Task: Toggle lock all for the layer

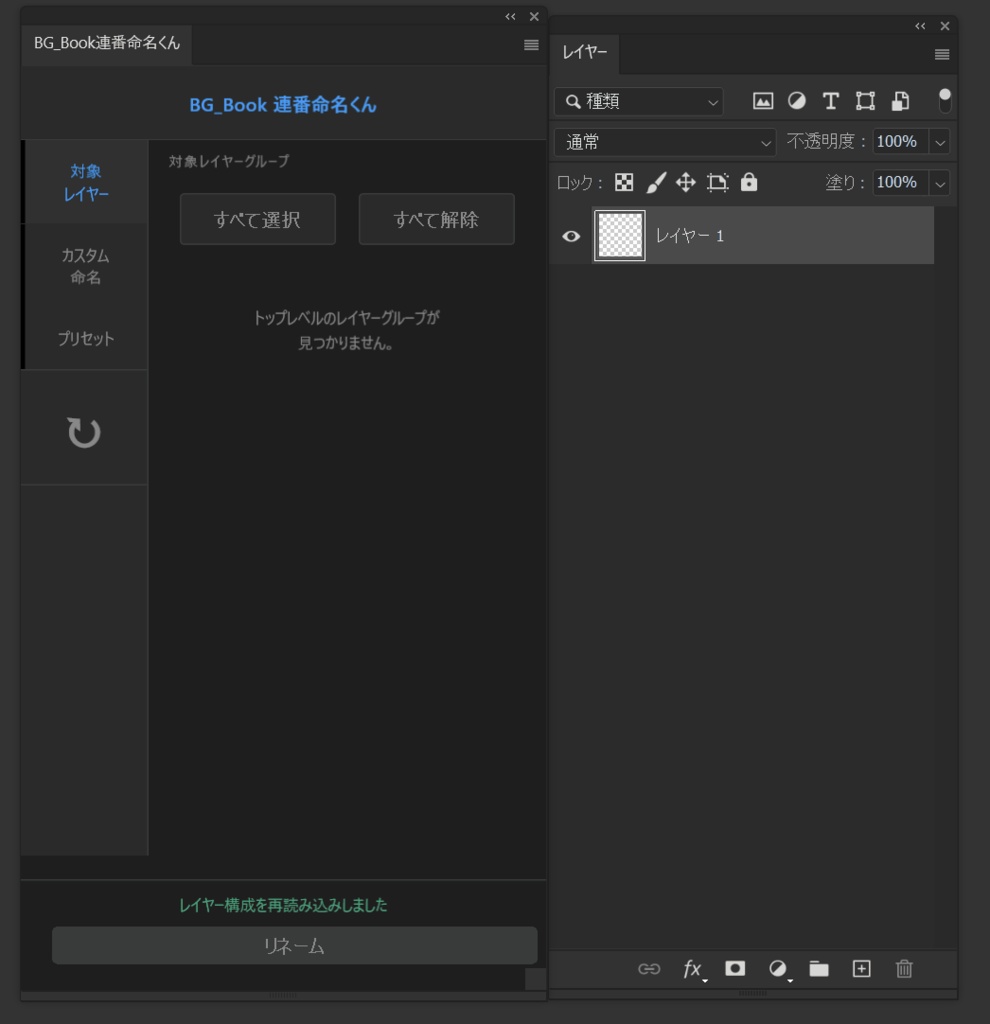Action: click(749, 182)
